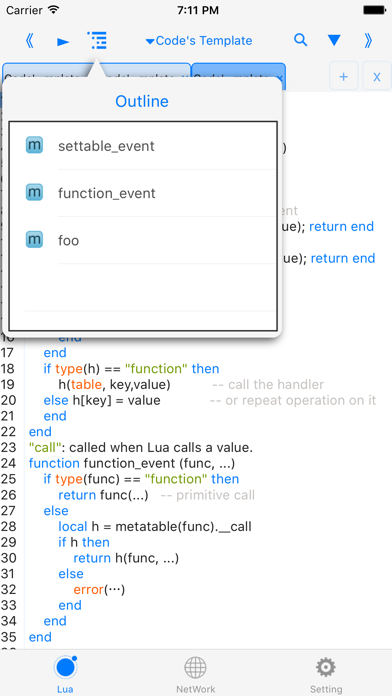This screenshot has width=392, height=696.
Task: Open search with magnifier icon
Action: click(301, 40)
